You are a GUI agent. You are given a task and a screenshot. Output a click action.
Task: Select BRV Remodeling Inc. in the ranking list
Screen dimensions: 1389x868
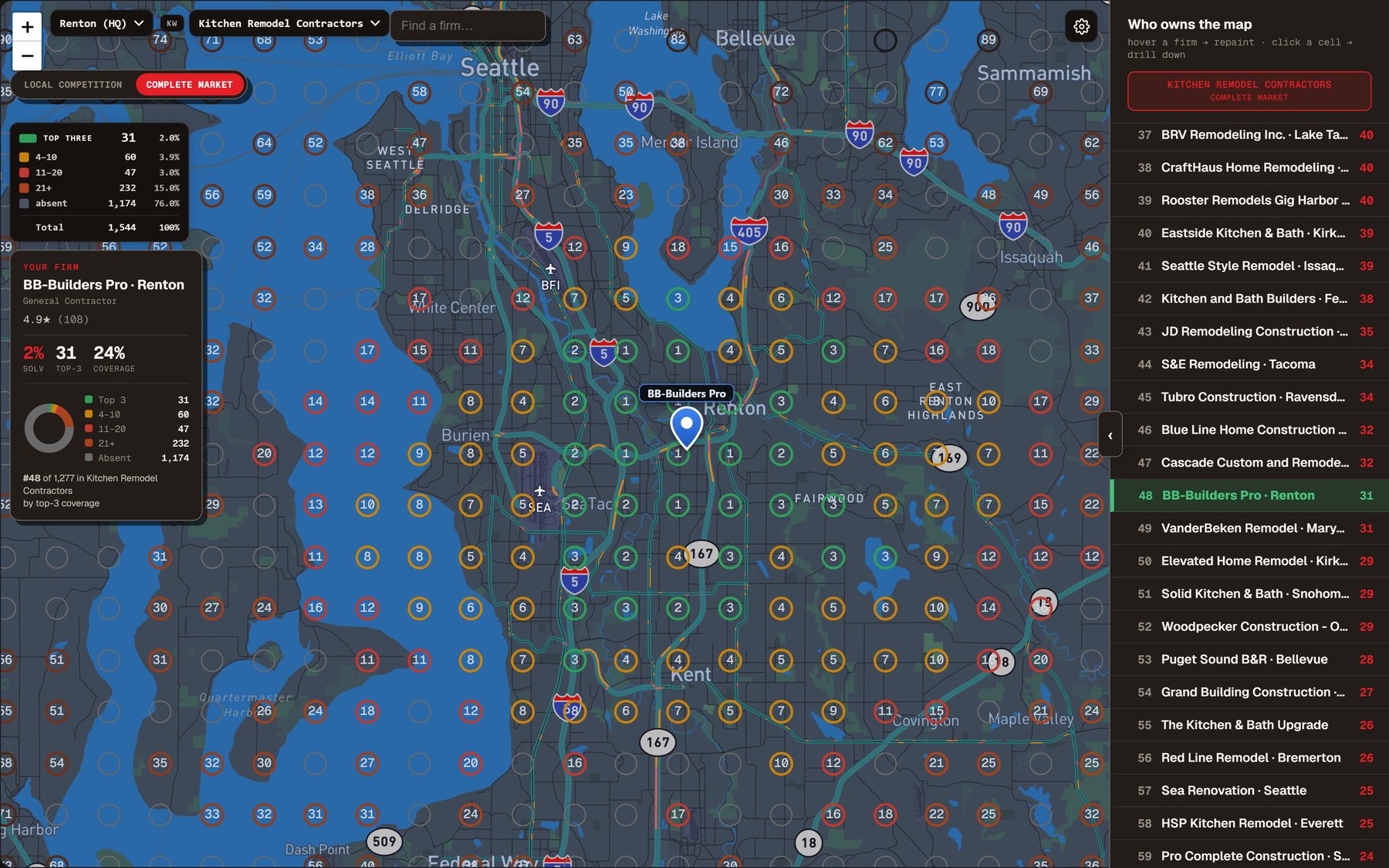coord(1250,135)
